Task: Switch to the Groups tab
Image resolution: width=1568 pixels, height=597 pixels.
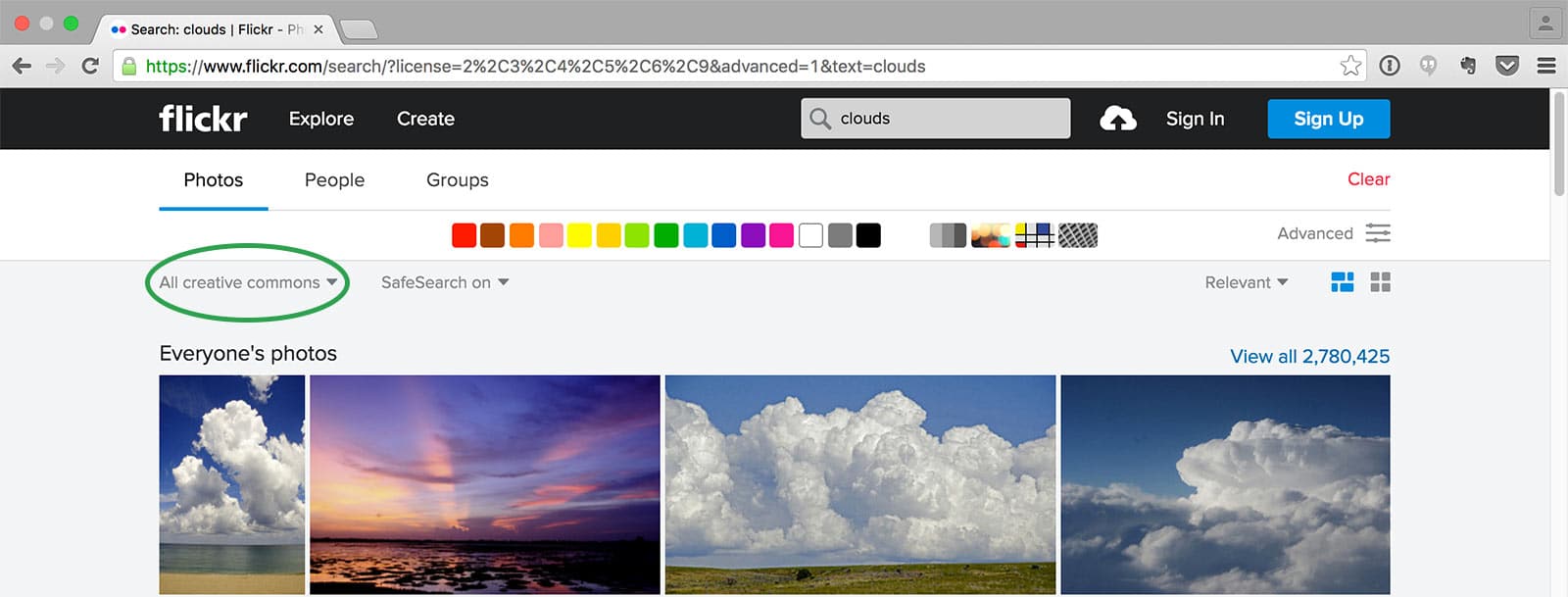Action: [x=457, y=180]
